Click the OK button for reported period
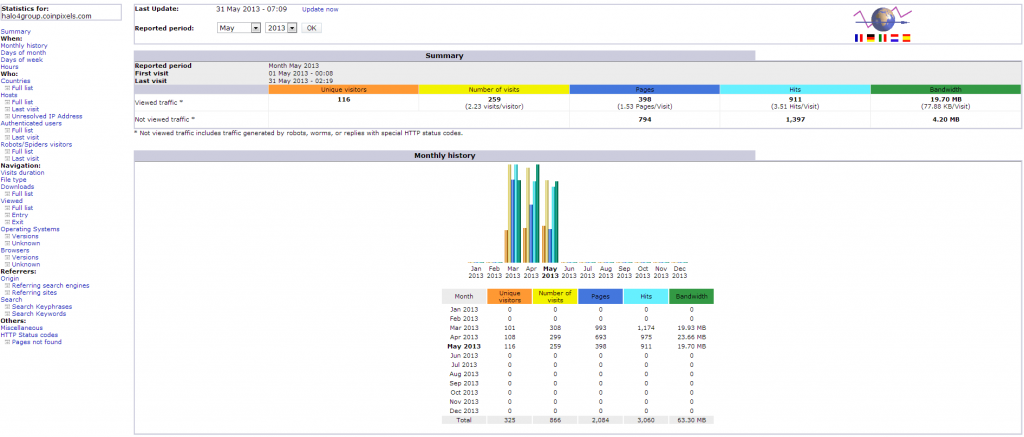 (x=312, y=28)
